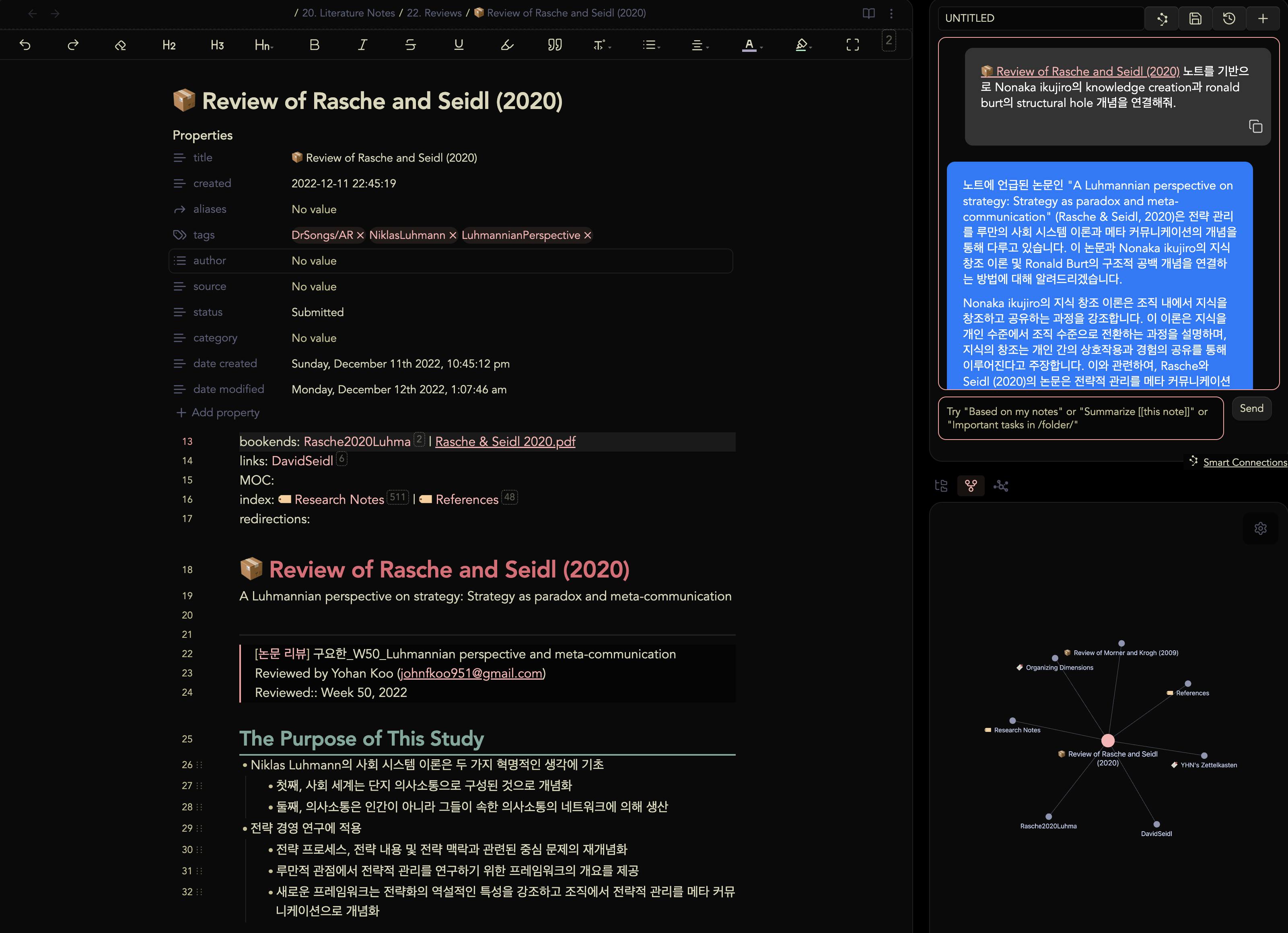Screen dimensions: 1288x933
Task: Click the status property value Submitted
Action: point(317,312)
